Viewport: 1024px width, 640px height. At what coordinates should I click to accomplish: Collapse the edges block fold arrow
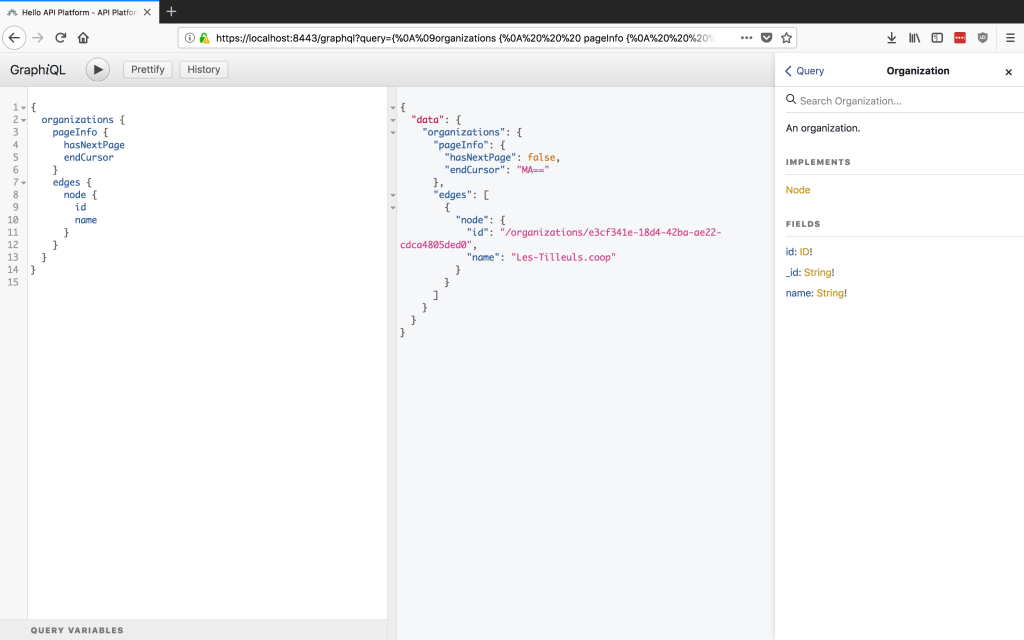(x=24, y=181)
